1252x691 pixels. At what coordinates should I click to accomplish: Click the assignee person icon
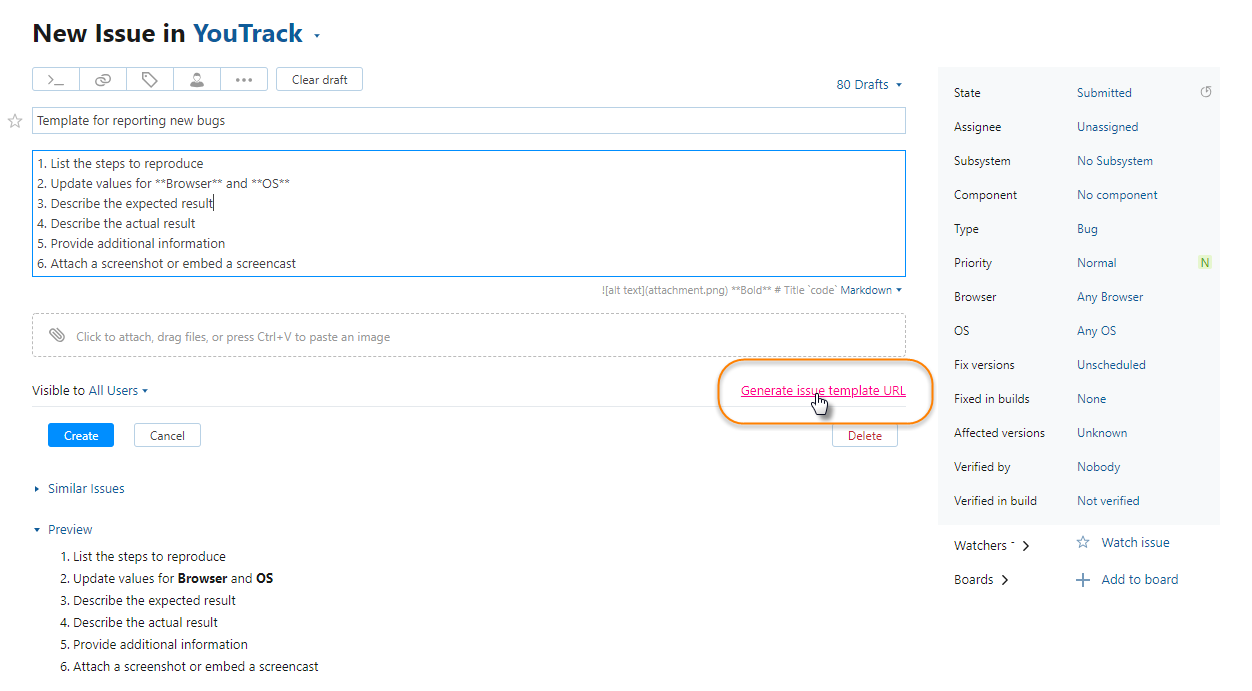click(x=197, y=80)
